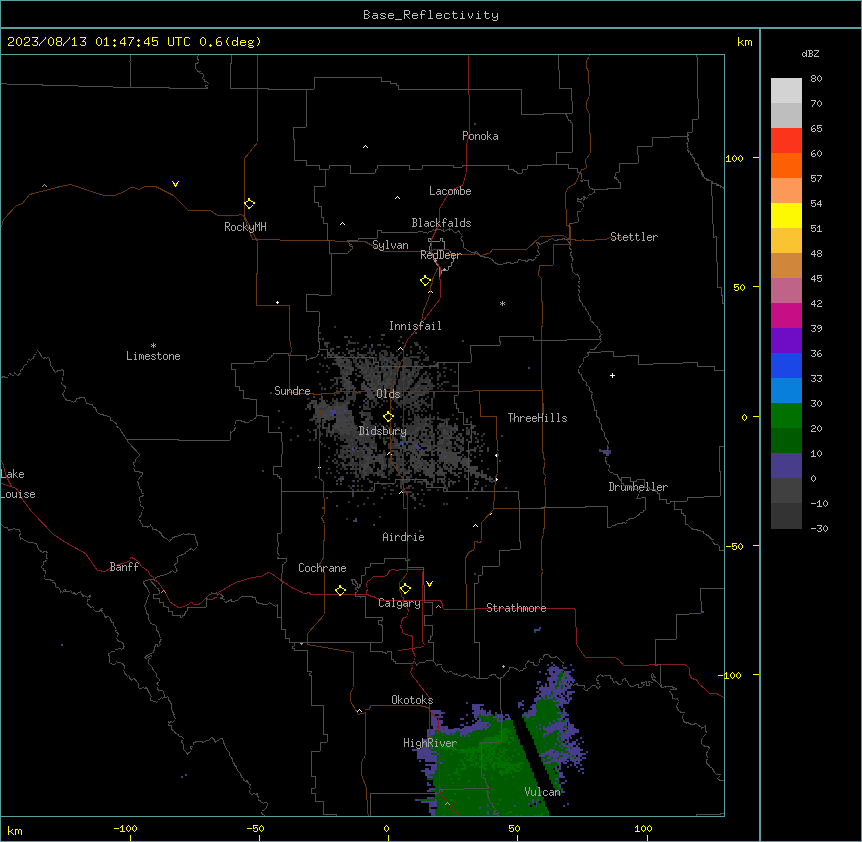Click the 50 tick on the bottom axis
This screenshot has height=842, width=862.
514,828
